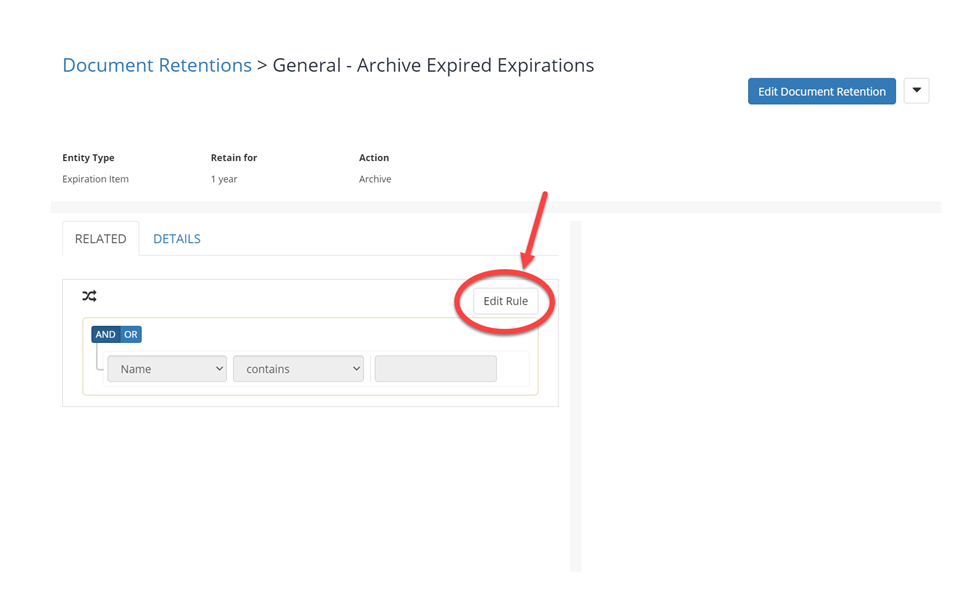This screenshot has height=596, width=975.
Task: Open the caret menu beside Edit Document Retention
Action: (916, 91)
